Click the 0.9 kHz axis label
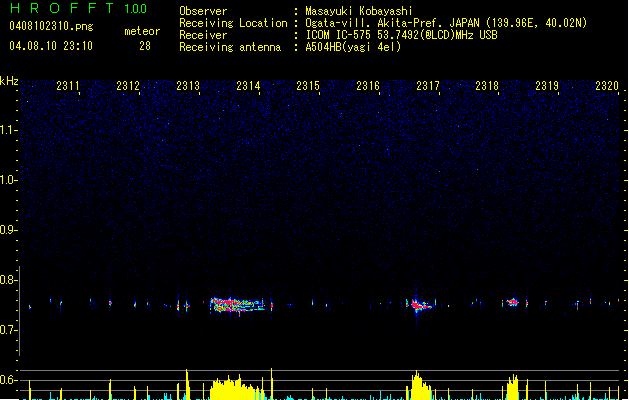The image size is (629, 400). pyautogui.click(x=8, y=230)
